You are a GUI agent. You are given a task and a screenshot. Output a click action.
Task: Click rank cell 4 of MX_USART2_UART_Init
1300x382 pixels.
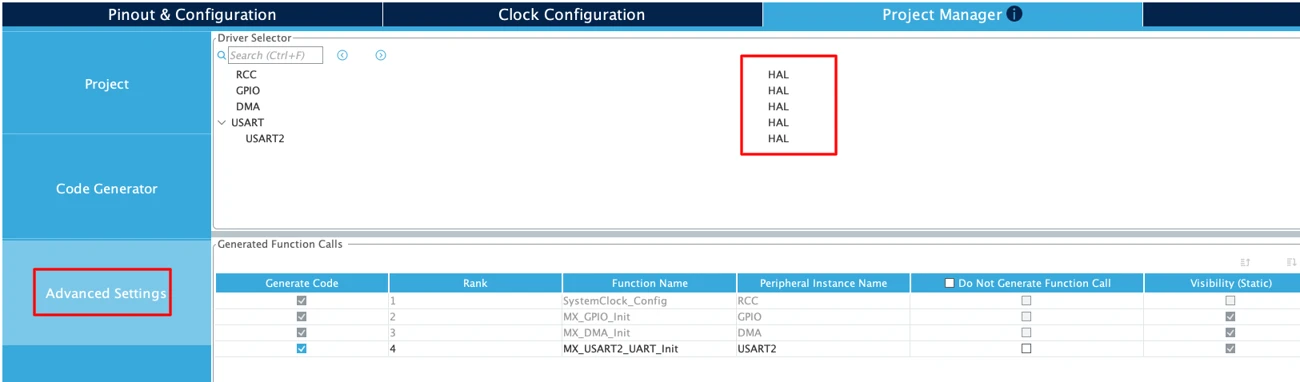tap(476, 348)
